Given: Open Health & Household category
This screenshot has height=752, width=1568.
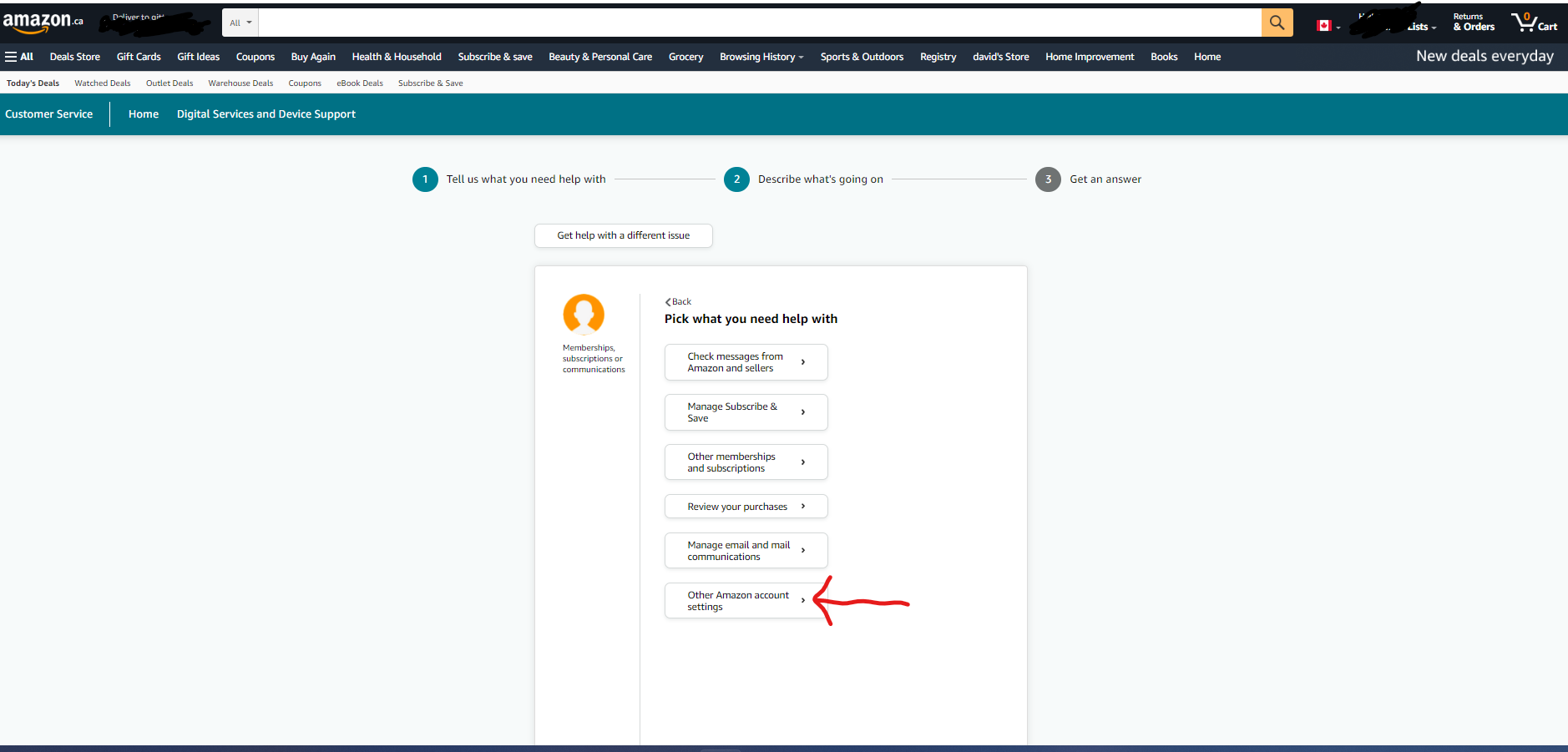Looking at the screenshot, I should 397,57.
